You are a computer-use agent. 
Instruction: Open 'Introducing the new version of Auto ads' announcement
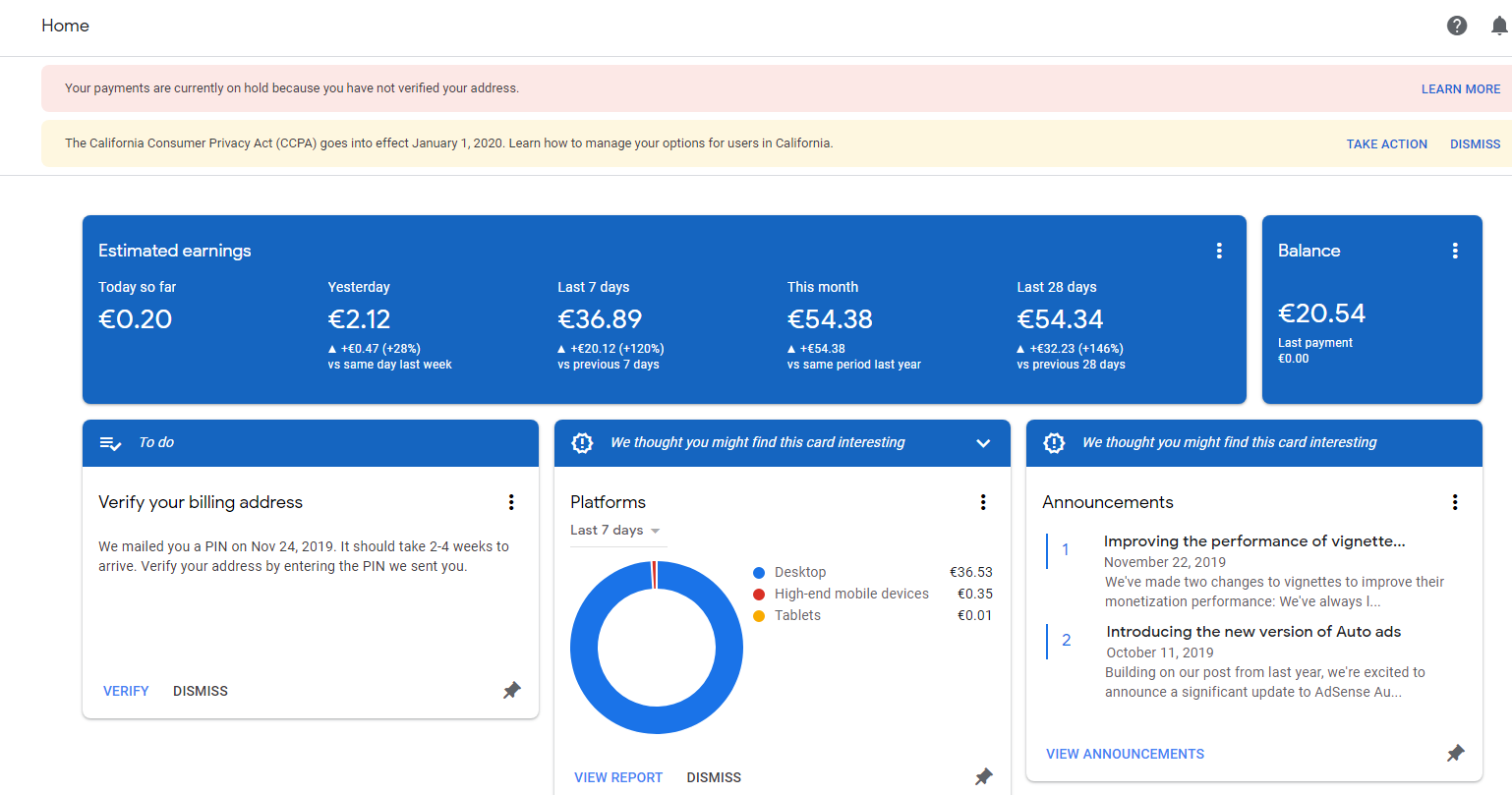pos(1253,632)
